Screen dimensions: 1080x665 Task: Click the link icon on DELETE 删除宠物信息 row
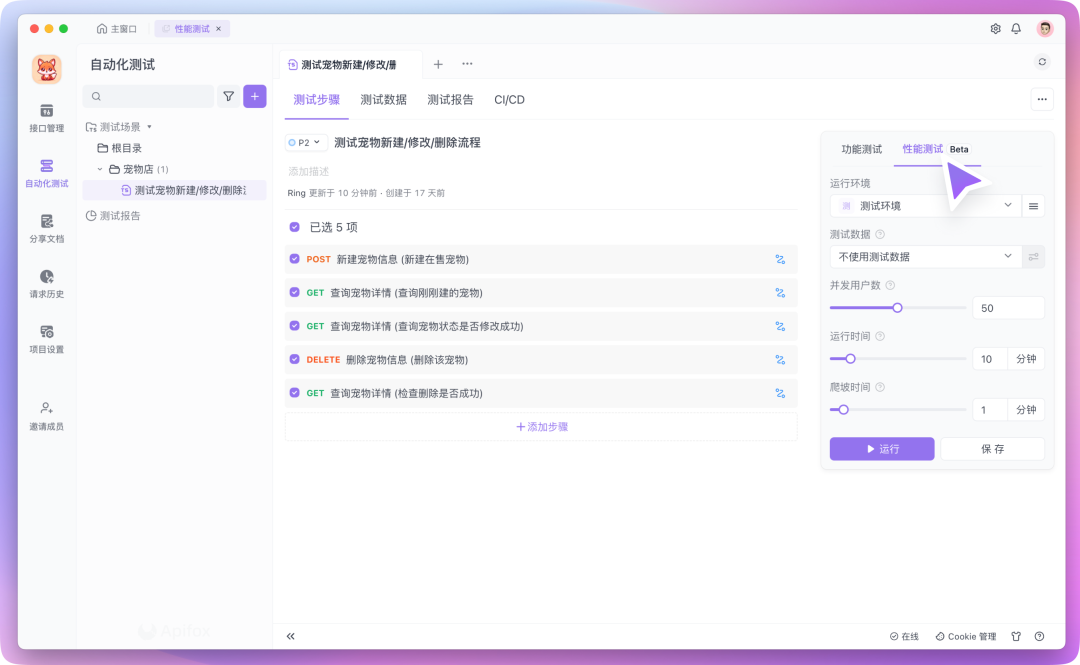pyautogui.click(x=780, y=360)
